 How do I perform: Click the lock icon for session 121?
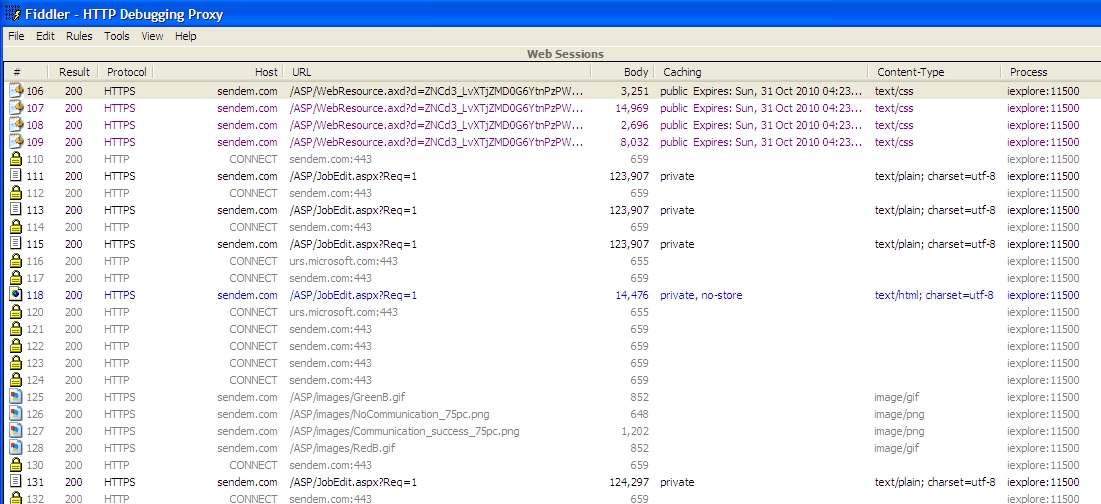pos(15,329)
